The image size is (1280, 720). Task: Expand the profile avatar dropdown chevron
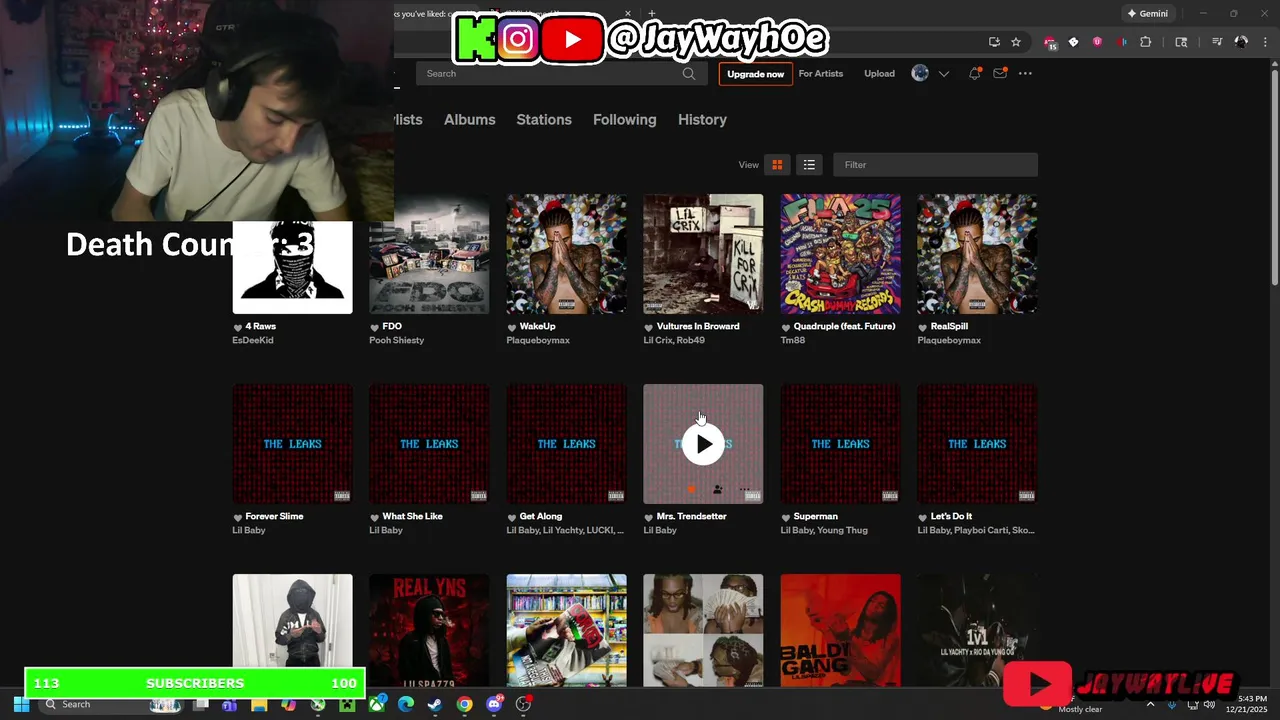[943, 74]
